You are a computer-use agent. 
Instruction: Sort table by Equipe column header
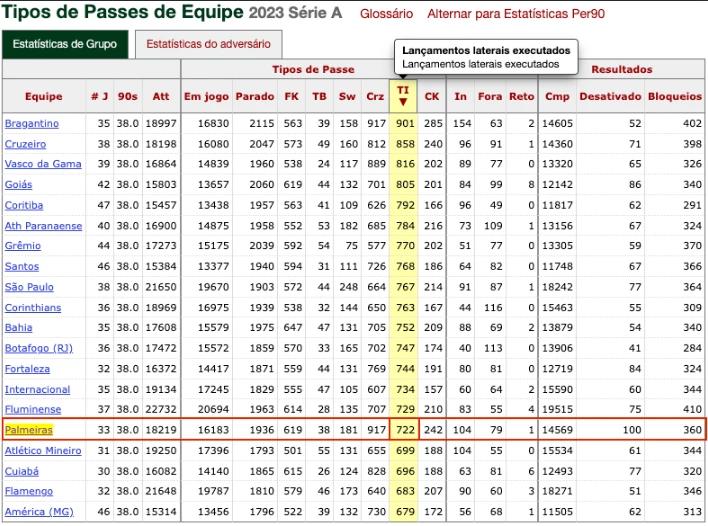click(43, 97)
